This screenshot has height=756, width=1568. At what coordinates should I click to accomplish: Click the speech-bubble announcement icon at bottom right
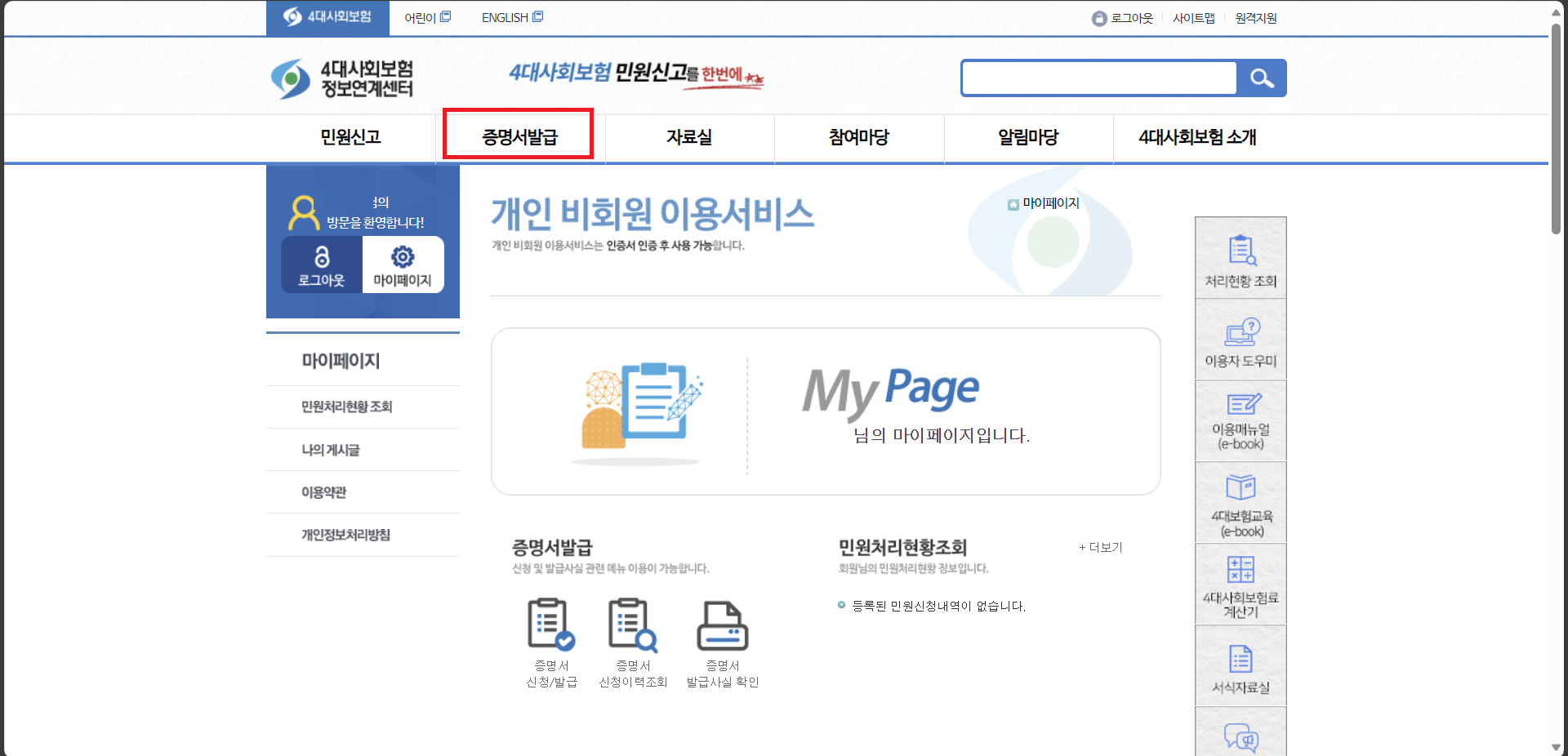tap(1241, 737)
